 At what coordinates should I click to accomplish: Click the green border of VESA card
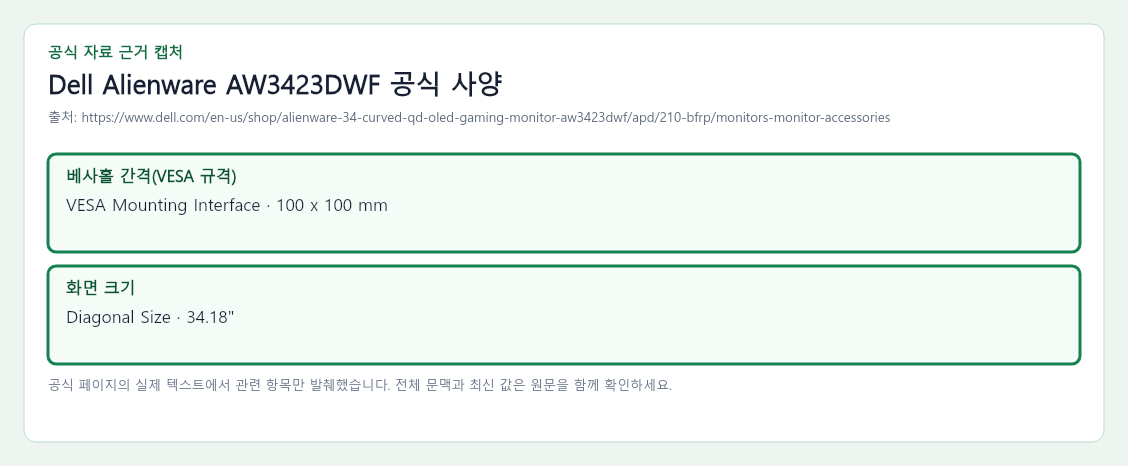[x=564, y=155]
